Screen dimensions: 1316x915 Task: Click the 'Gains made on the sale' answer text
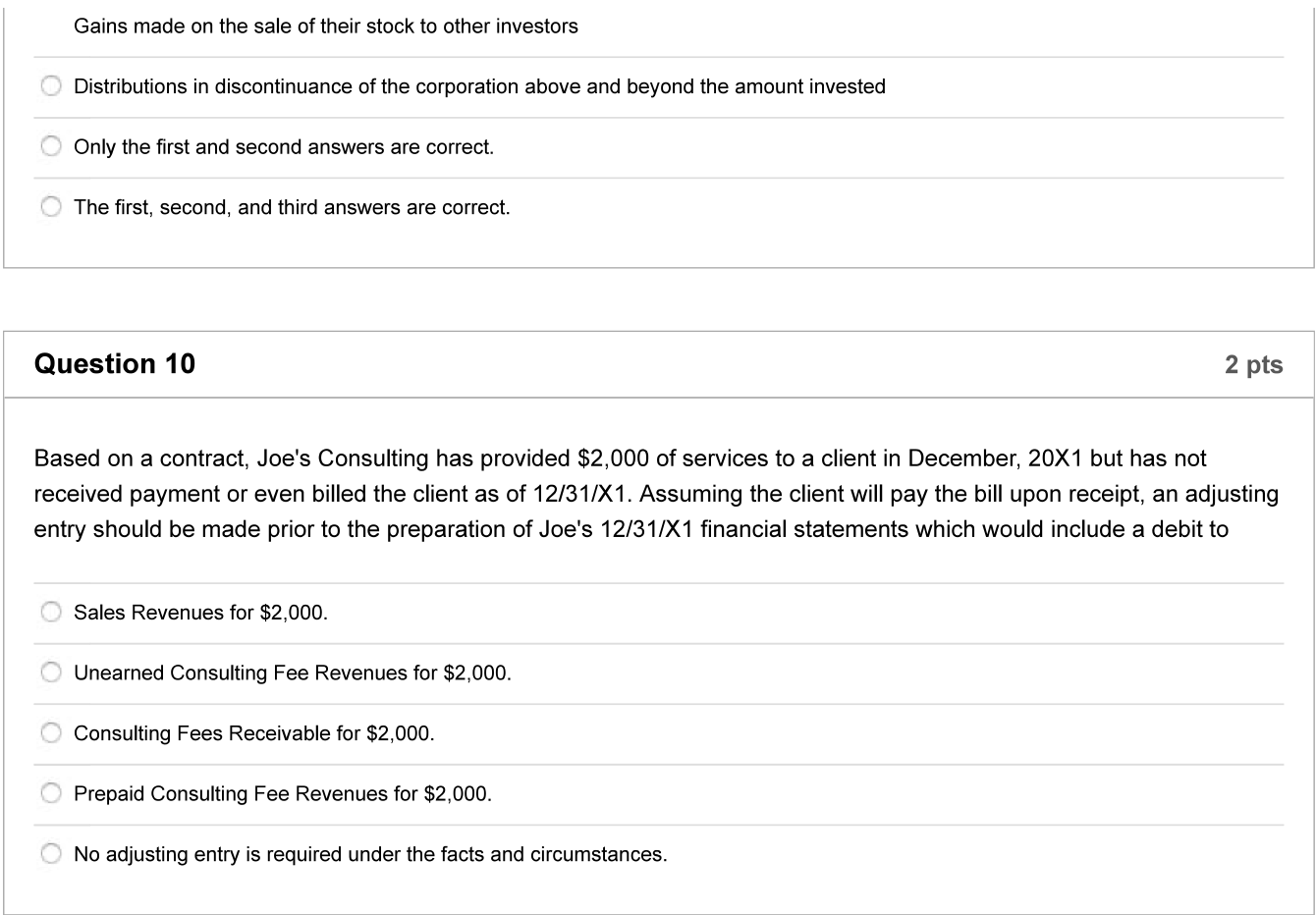point(326,27)
